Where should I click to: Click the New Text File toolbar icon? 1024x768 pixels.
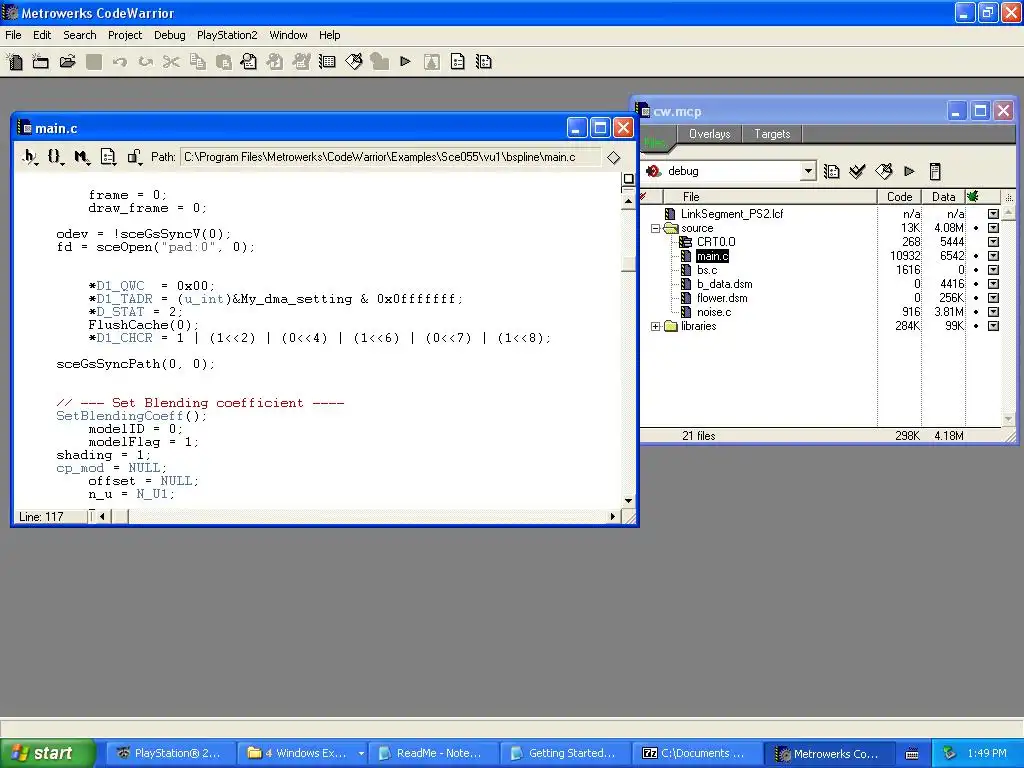click(14, 62)
